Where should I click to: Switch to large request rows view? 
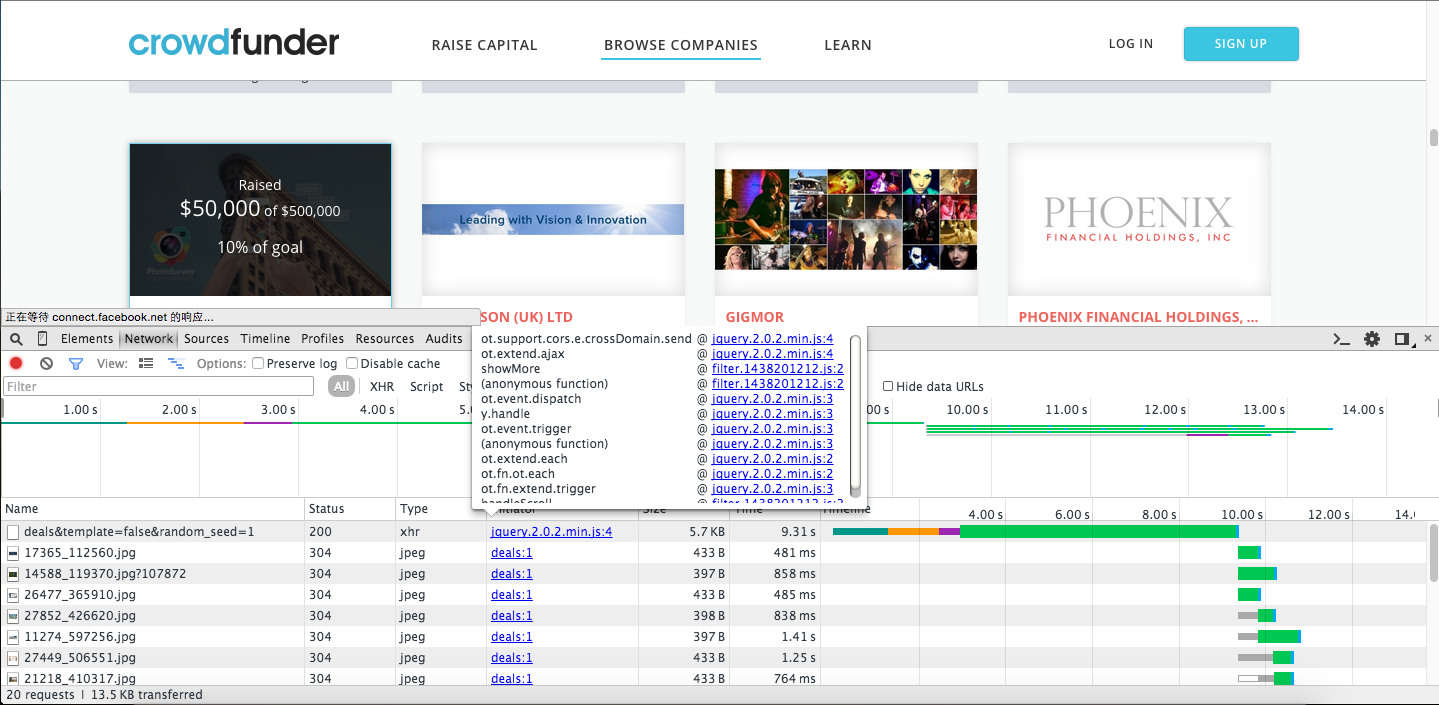pos(146,363)
